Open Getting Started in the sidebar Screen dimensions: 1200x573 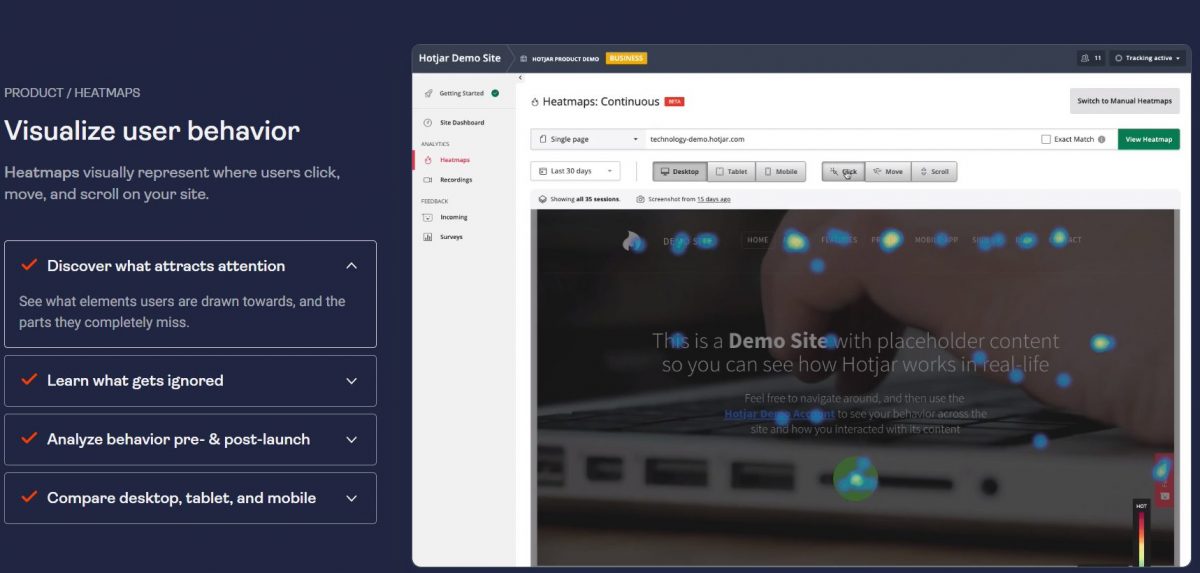click(x=462, y=93)
